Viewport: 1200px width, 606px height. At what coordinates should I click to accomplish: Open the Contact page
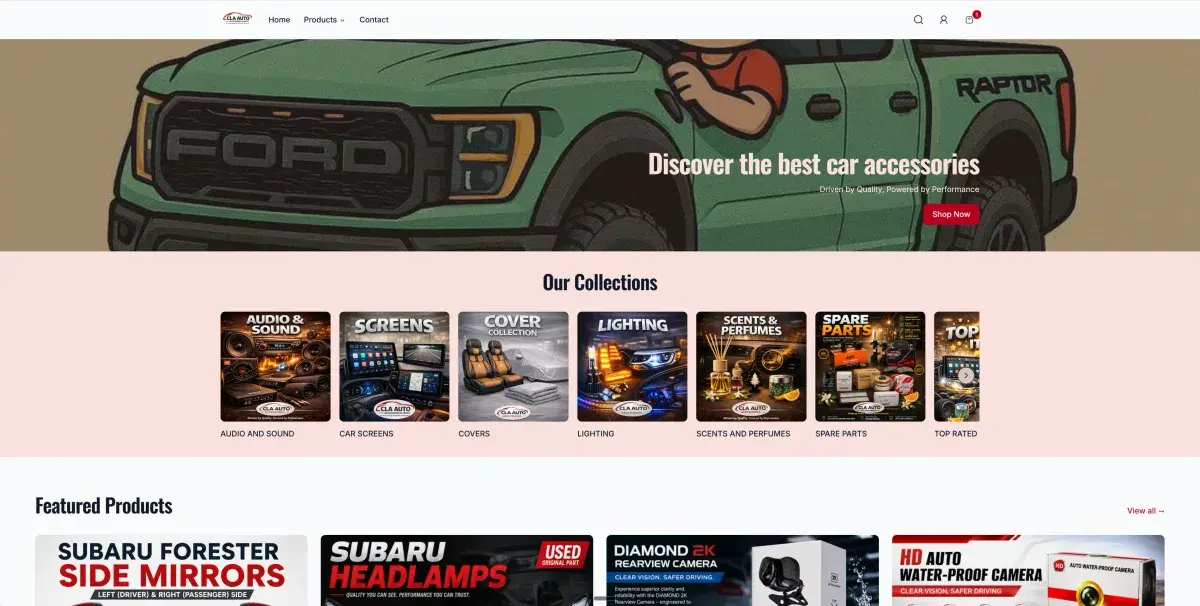coord(374,20)
